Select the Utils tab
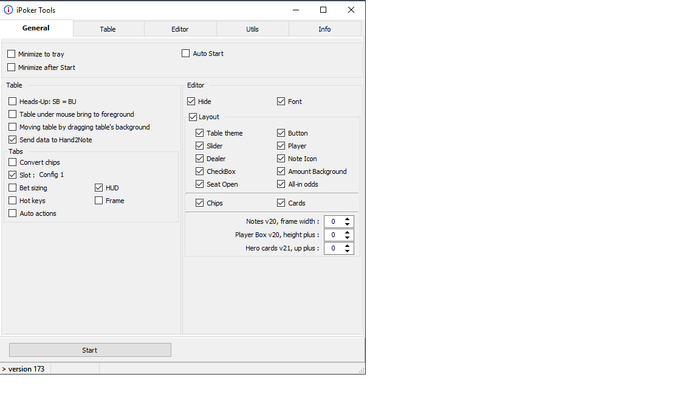 point(252,29)
